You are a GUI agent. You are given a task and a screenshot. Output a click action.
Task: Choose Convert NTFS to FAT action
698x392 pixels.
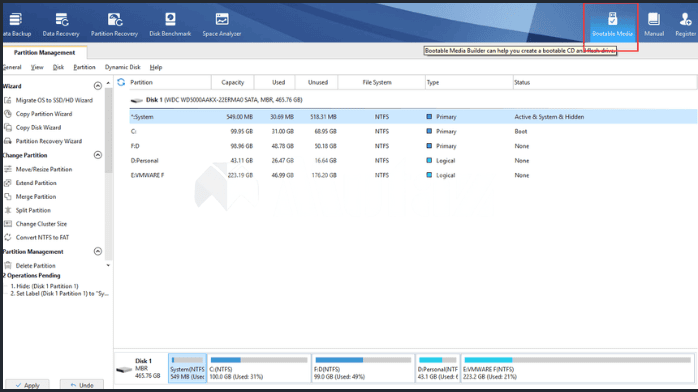point(37,237)
